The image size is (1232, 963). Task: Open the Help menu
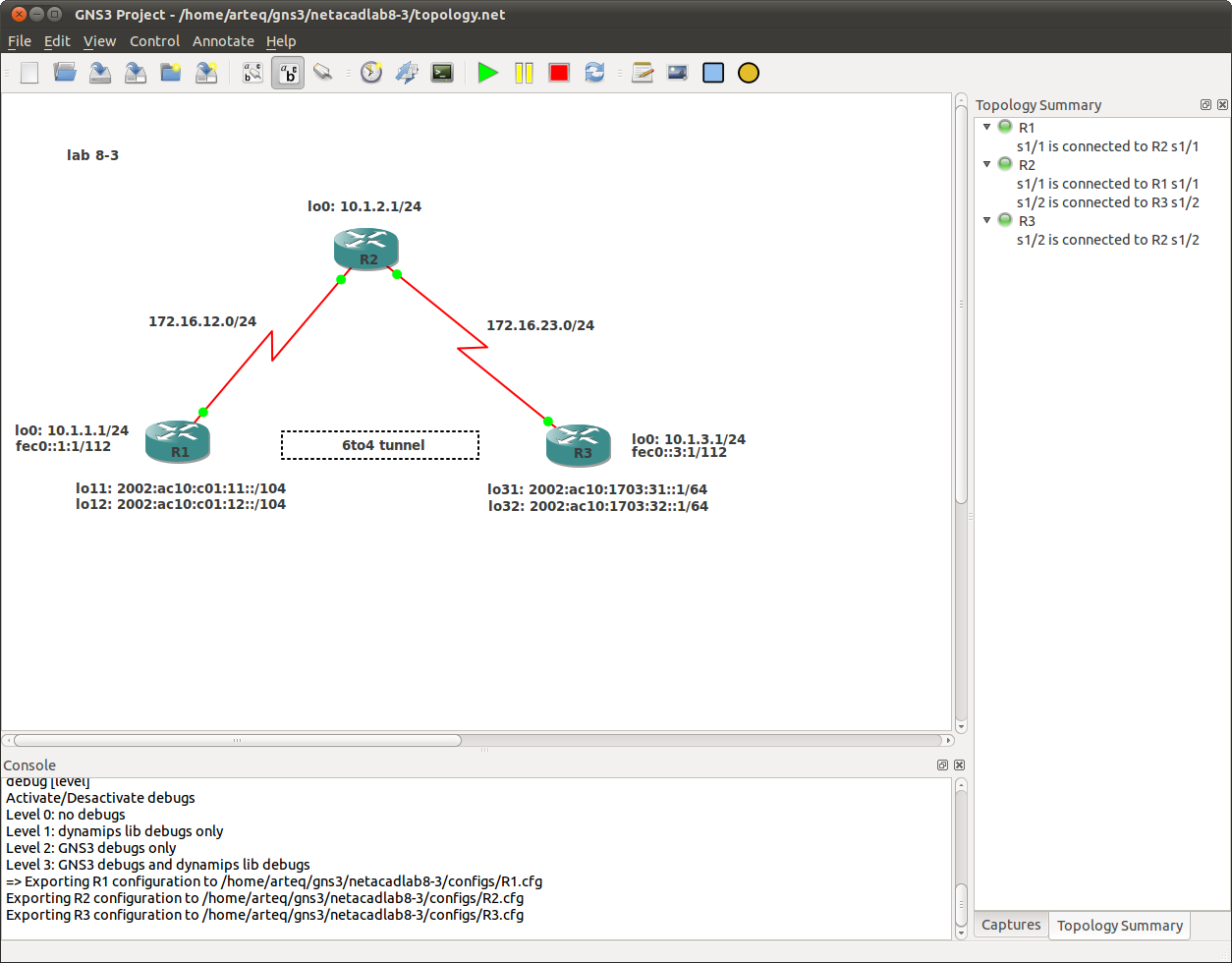pos(281,41)
